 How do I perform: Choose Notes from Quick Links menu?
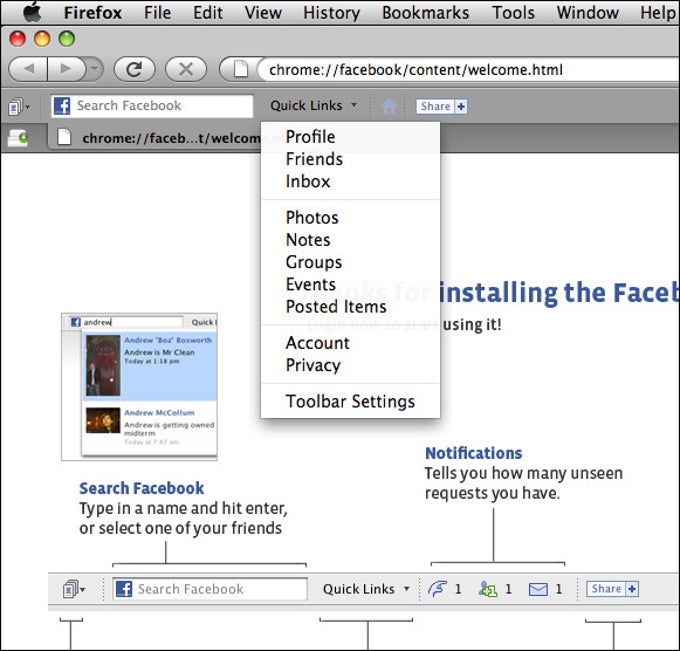(350, 240)
